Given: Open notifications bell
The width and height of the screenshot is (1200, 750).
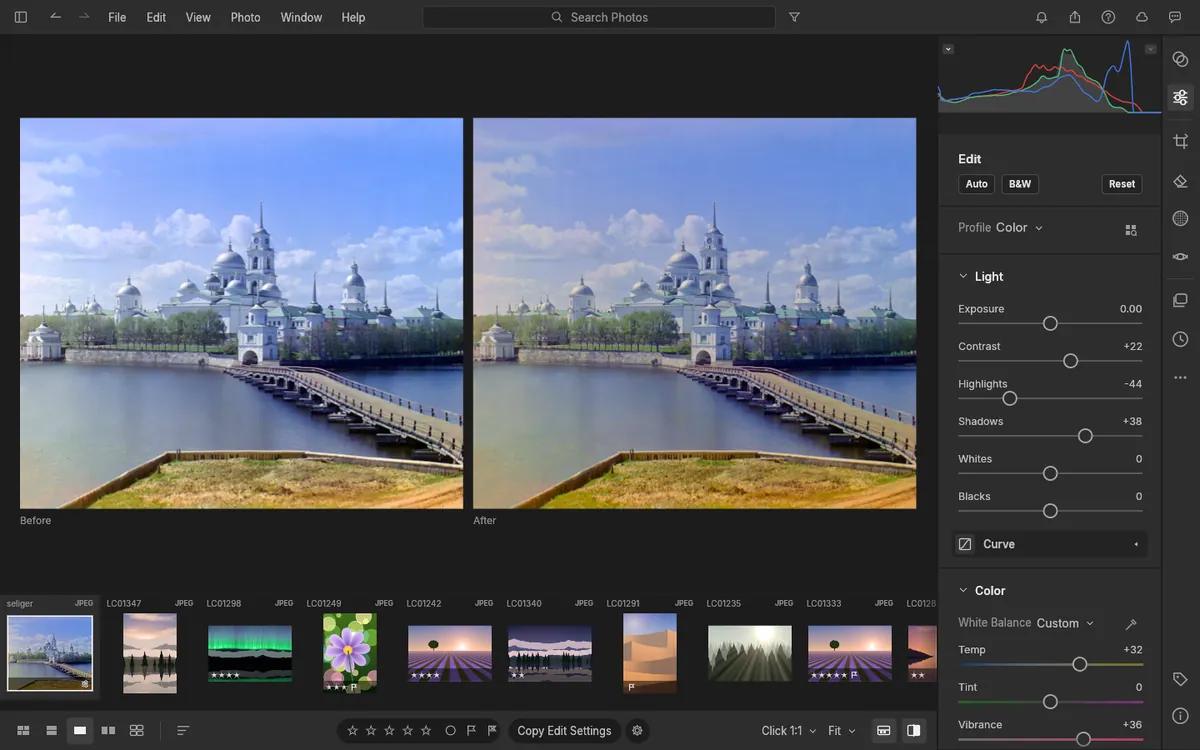Looking at the screenshot, I should click(1042, 17).
